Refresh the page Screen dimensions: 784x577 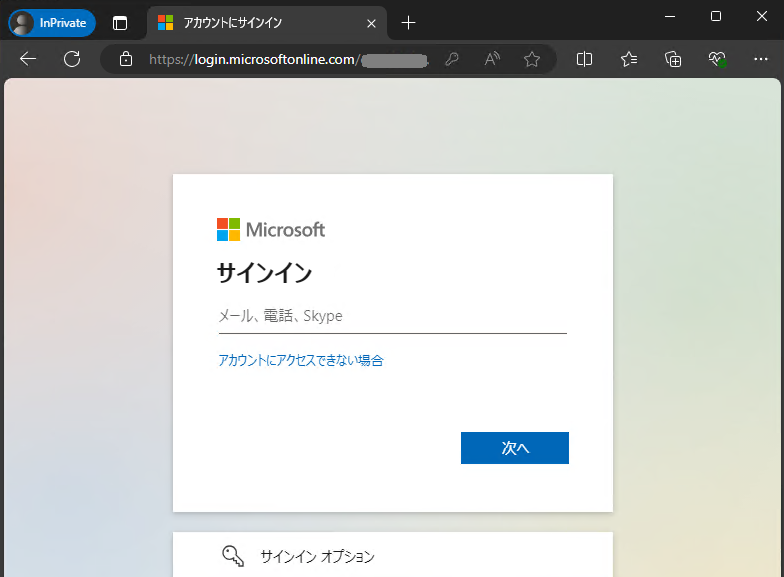coord(72,60)
